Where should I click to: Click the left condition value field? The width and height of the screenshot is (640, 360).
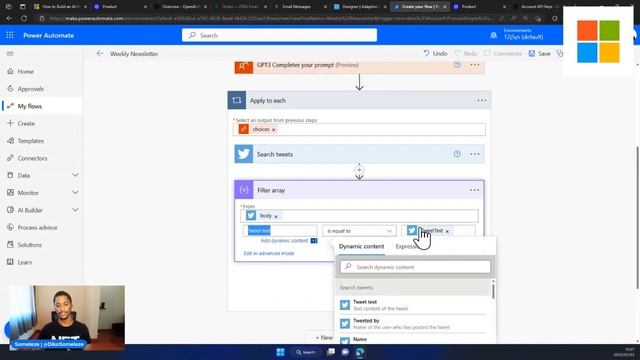pyautogui.click(x=280, y=231)
